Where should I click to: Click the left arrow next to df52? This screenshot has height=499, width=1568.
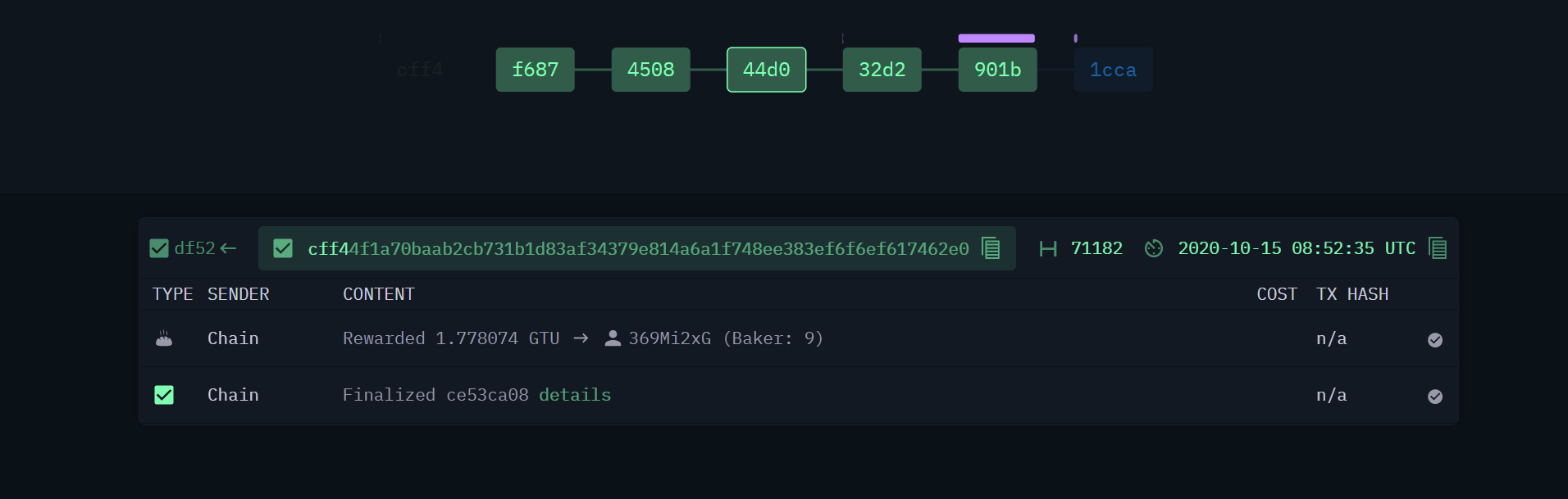pyautogui.click(x=228, y=248)
